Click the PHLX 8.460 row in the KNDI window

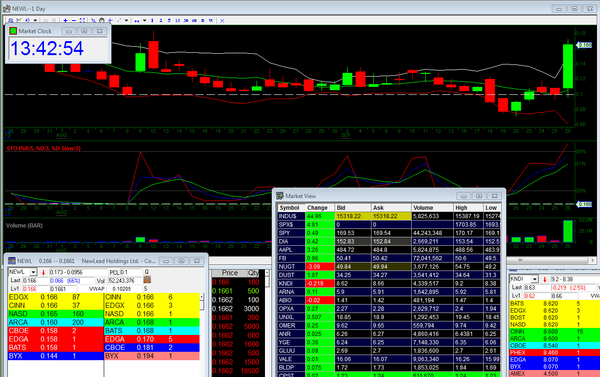click(x=554, y=353)
